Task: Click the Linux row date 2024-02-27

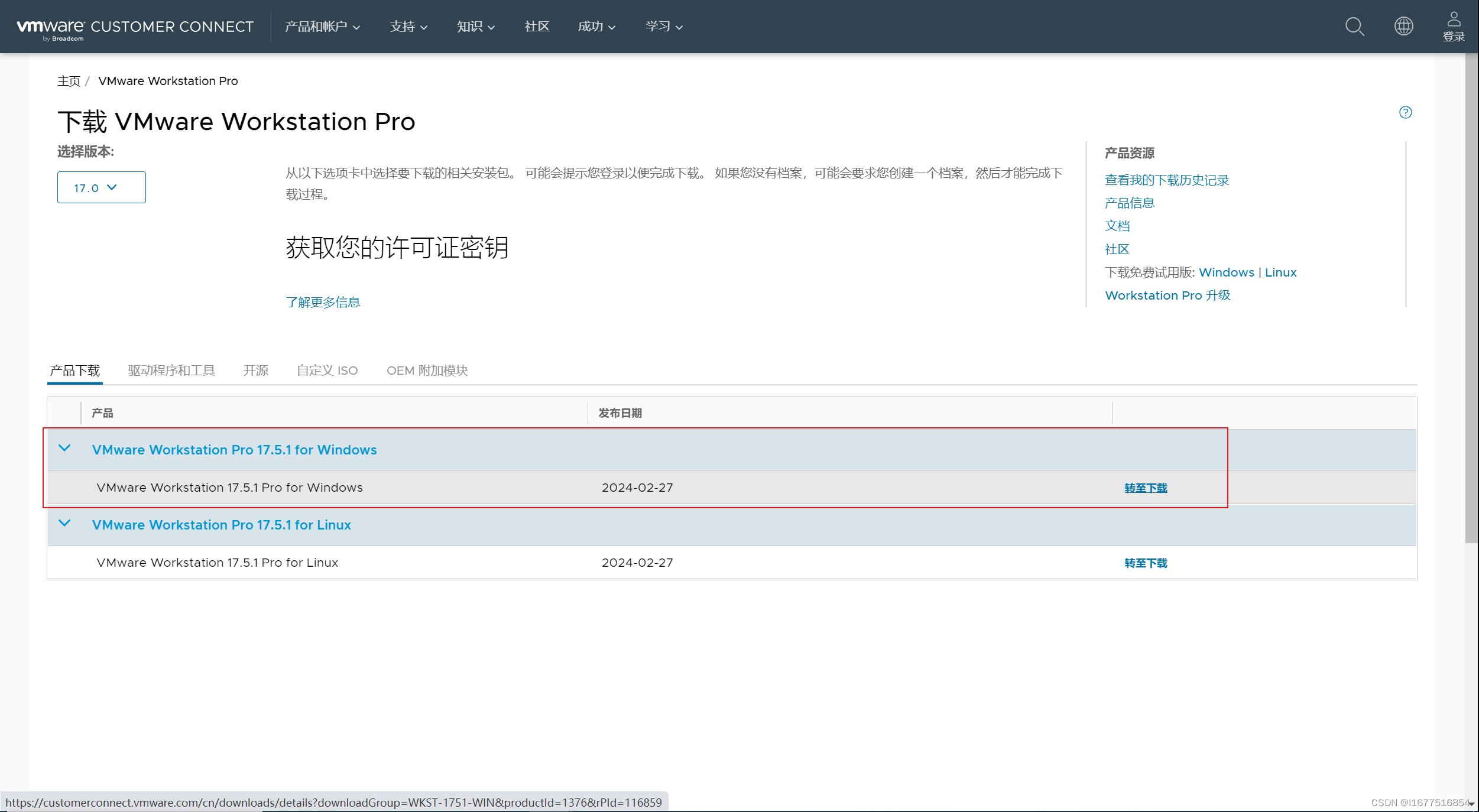Action: tap(637, 563)
